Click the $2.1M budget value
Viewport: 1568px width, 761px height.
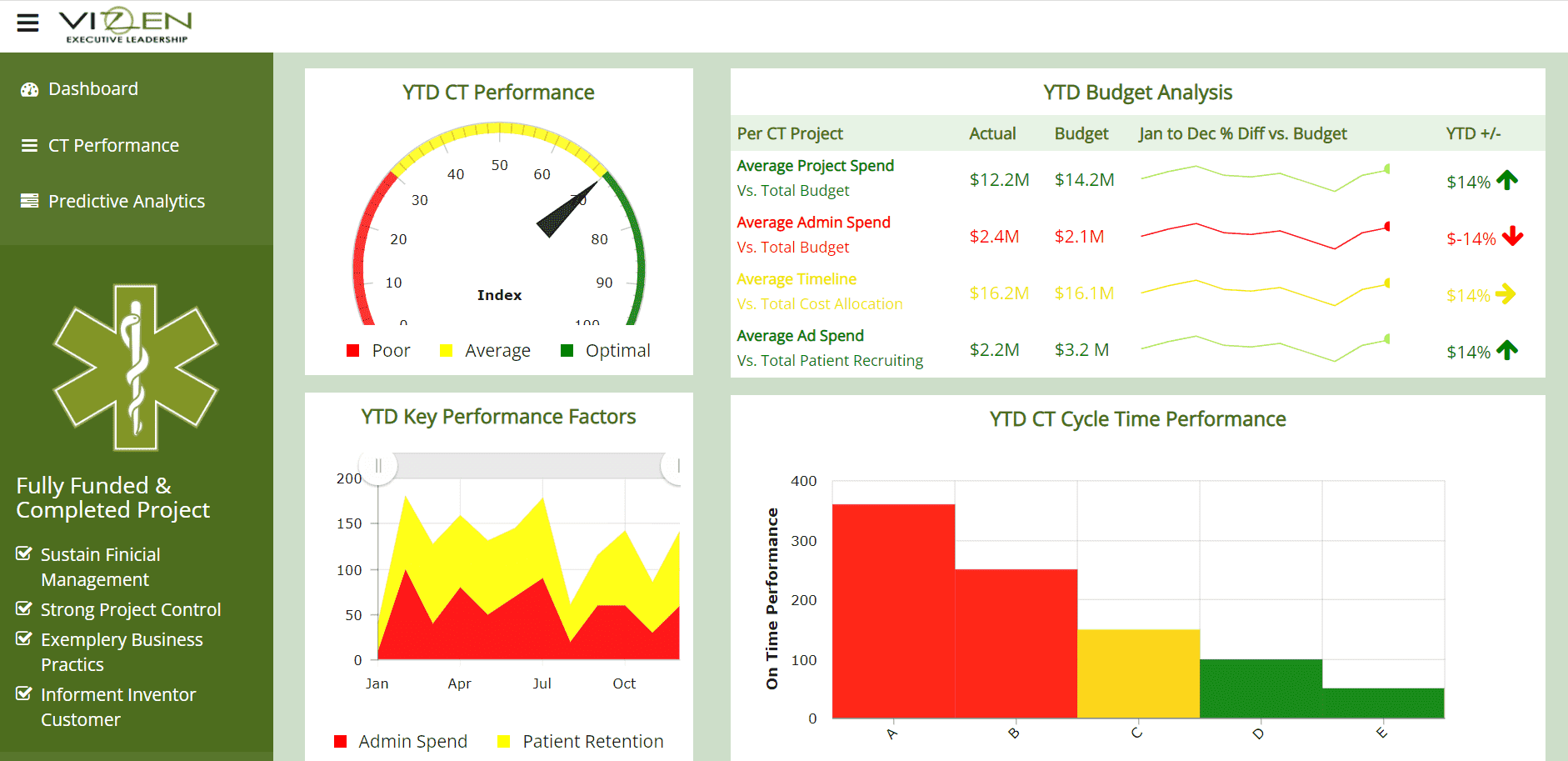pos(1079,237)
